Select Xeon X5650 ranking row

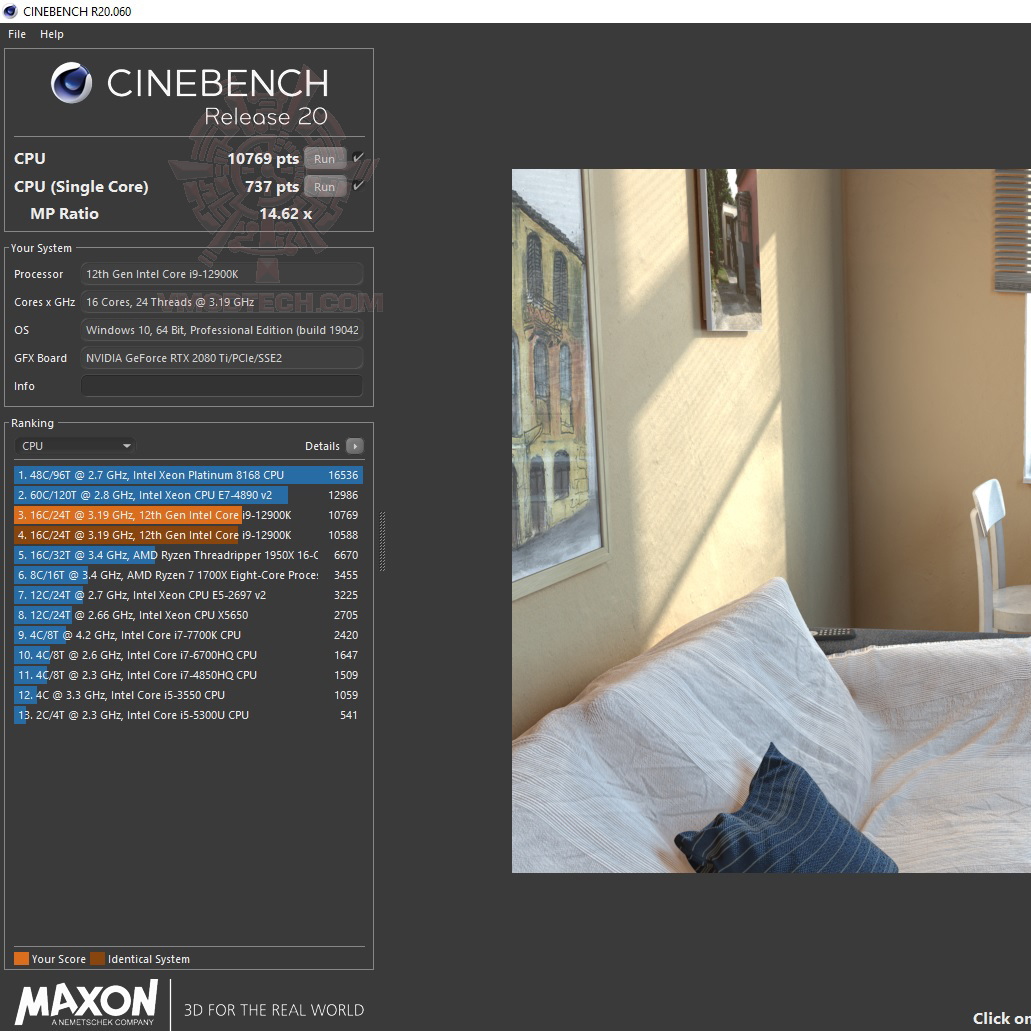188,615
